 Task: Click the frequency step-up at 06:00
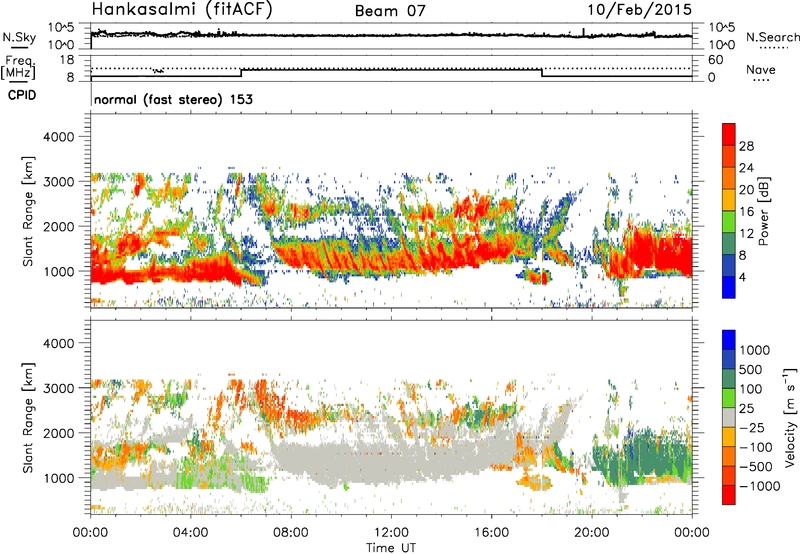point(241,73)
